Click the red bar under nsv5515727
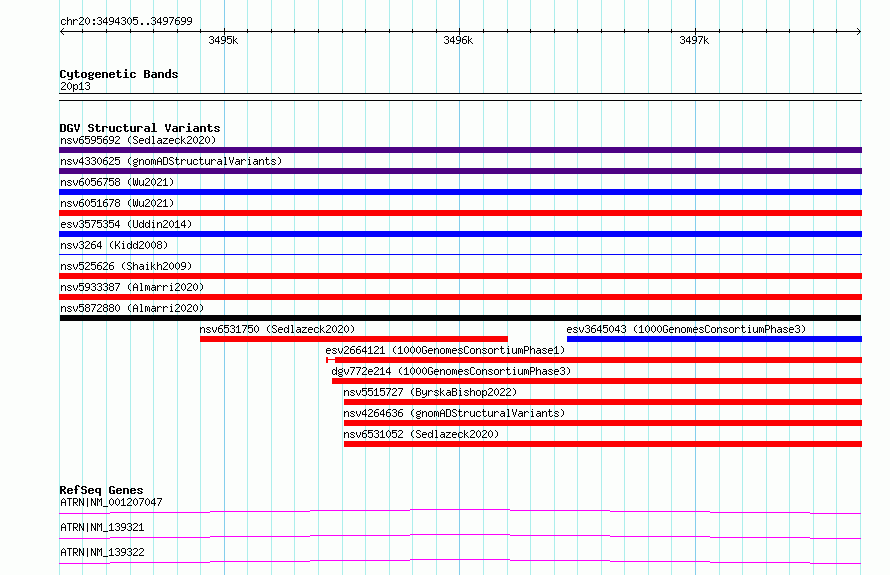The height and width of the screenshot is (575, 890). (x=603, y=402)
